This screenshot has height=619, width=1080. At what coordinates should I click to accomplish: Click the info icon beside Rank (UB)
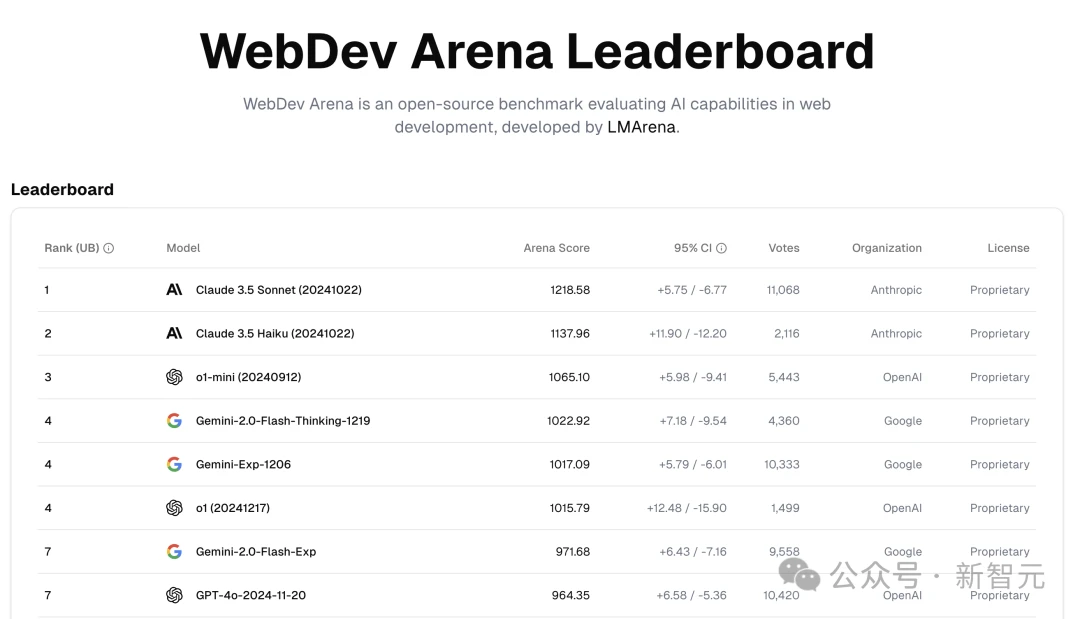tap(109, 248)
